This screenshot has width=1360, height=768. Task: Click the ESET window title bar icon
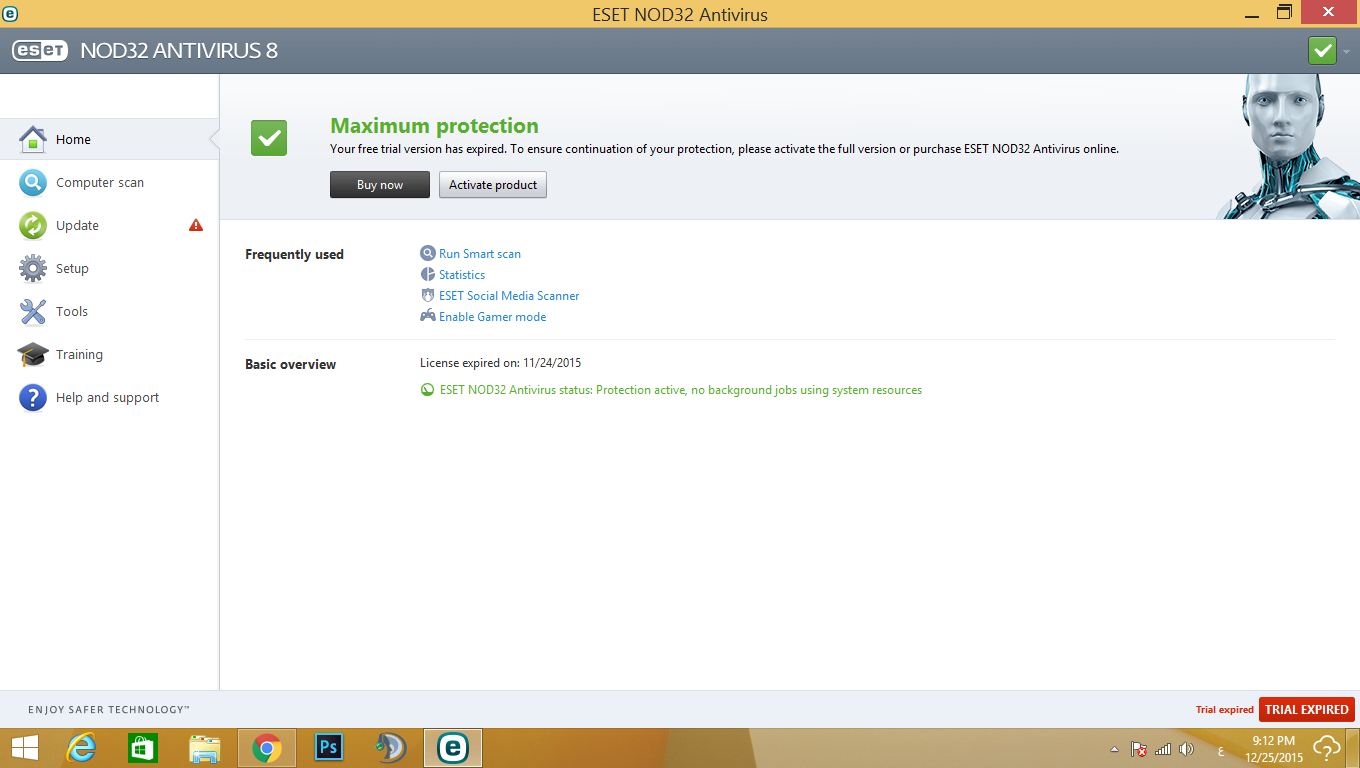pyautogui.click(x=11, y=13)
